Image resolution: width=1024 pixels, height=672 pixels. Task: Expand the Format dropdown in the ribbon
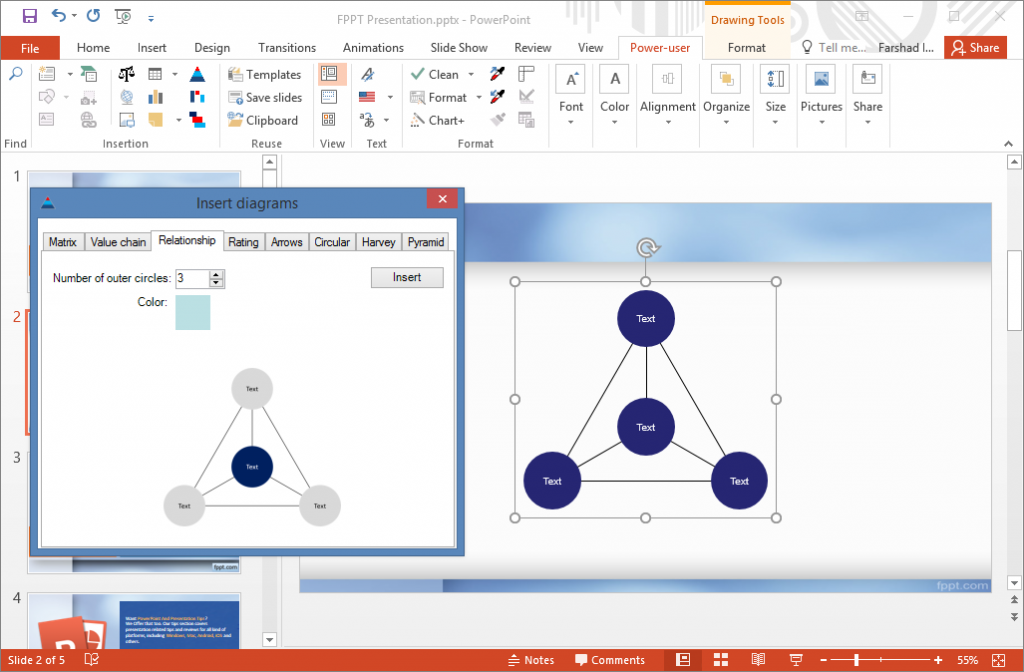click(479, 97)
